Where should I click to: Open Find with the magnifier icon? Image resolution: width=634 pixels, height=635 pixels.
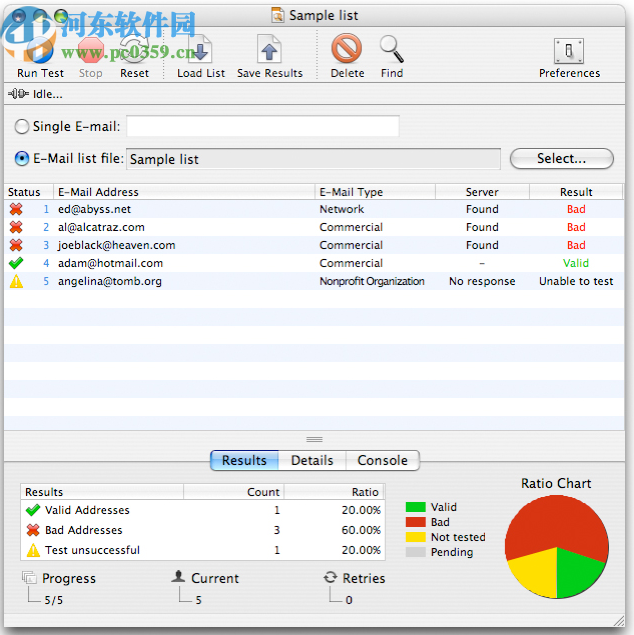click(x=392, y=49)
